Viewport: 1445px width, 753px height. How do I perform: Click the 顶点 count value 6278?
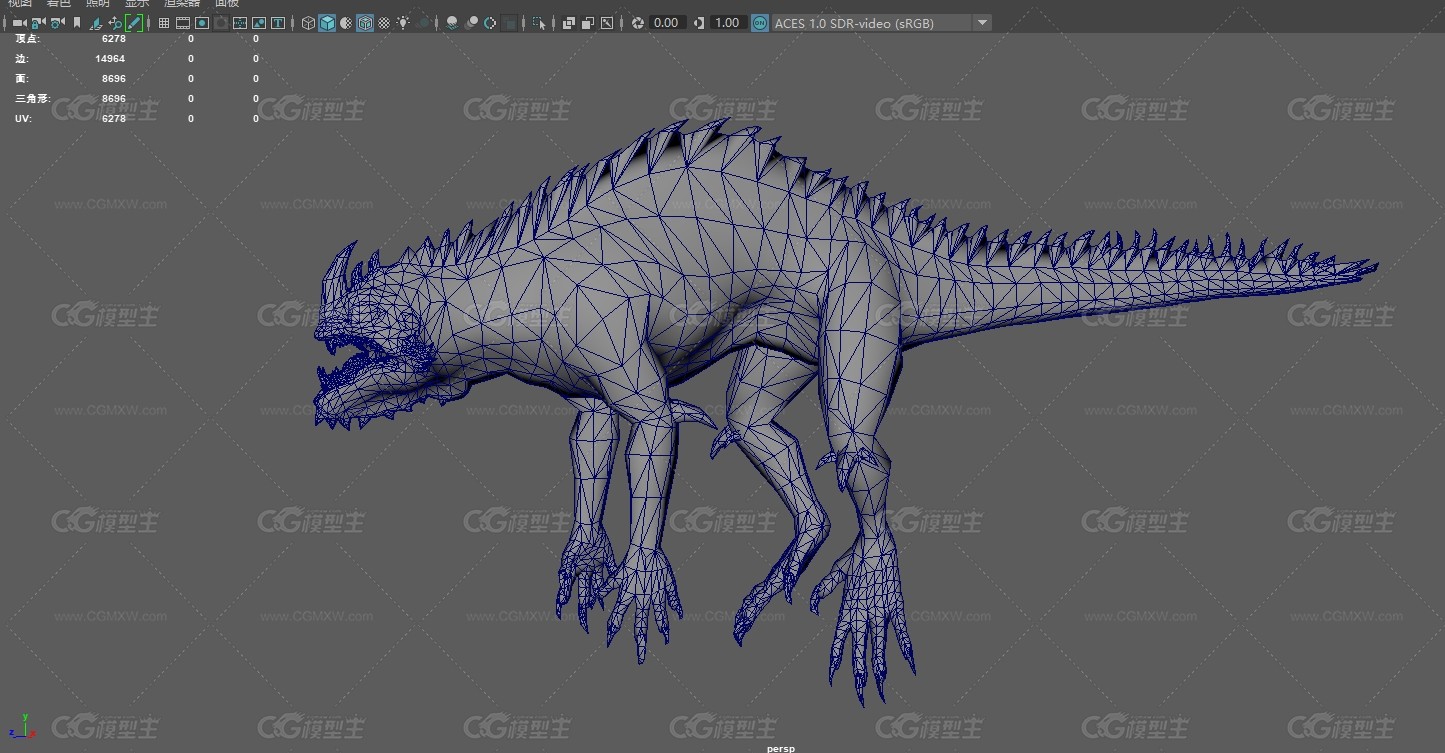click(113, 39)
